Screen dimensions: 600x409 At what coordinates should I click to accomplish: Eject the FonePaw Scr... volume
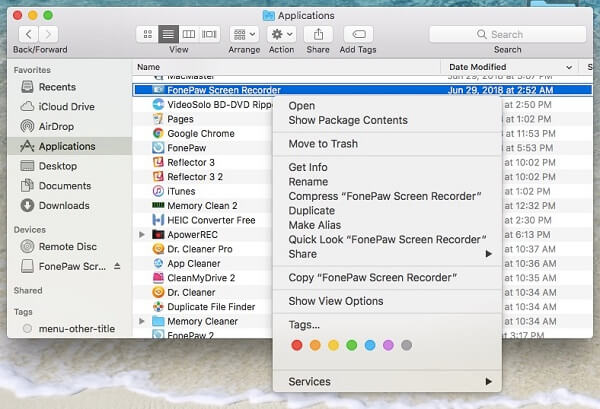coord(117,266)
